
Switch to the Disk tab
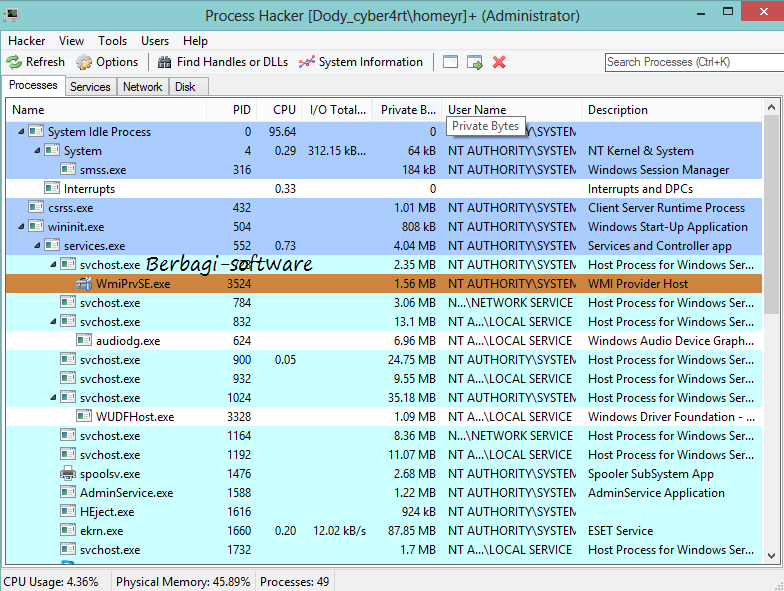(x=188, y=86)
